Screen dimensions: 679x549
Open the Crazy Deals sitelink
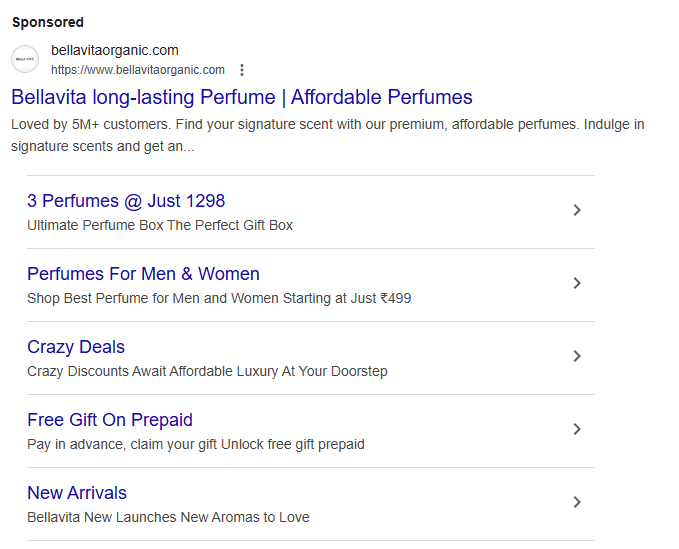coord(76,347)
